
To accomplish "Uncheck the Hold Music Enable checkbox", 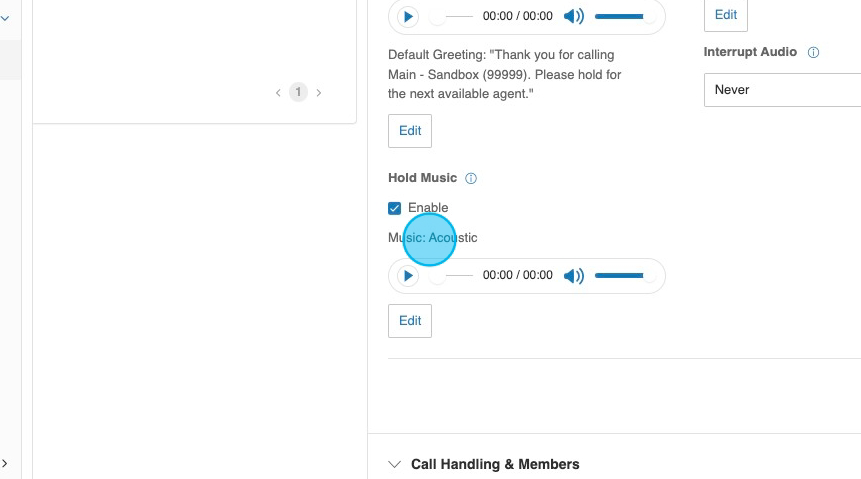I will click(x=395, y=208).
